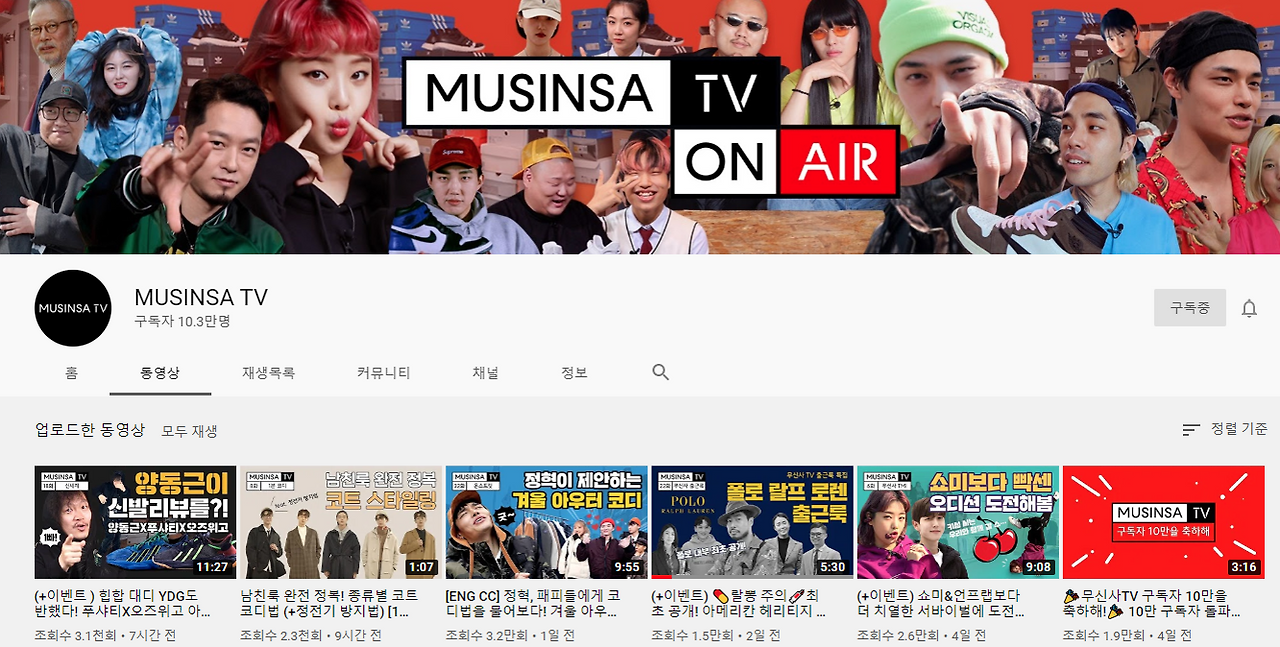Viewport: 1280px width, 647px height.
Task: Go to the 커뮤니티 tab
Action: (x=384, y=372)
